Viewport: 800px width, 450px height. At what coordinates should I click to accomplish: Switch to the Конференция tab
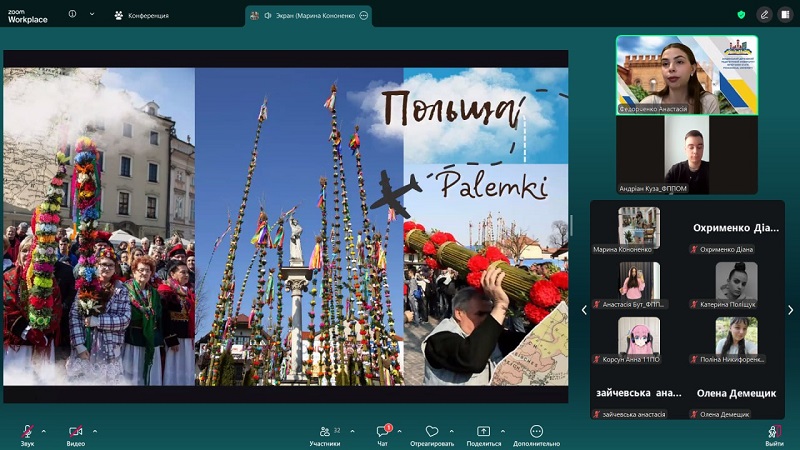tap(141, 15)
